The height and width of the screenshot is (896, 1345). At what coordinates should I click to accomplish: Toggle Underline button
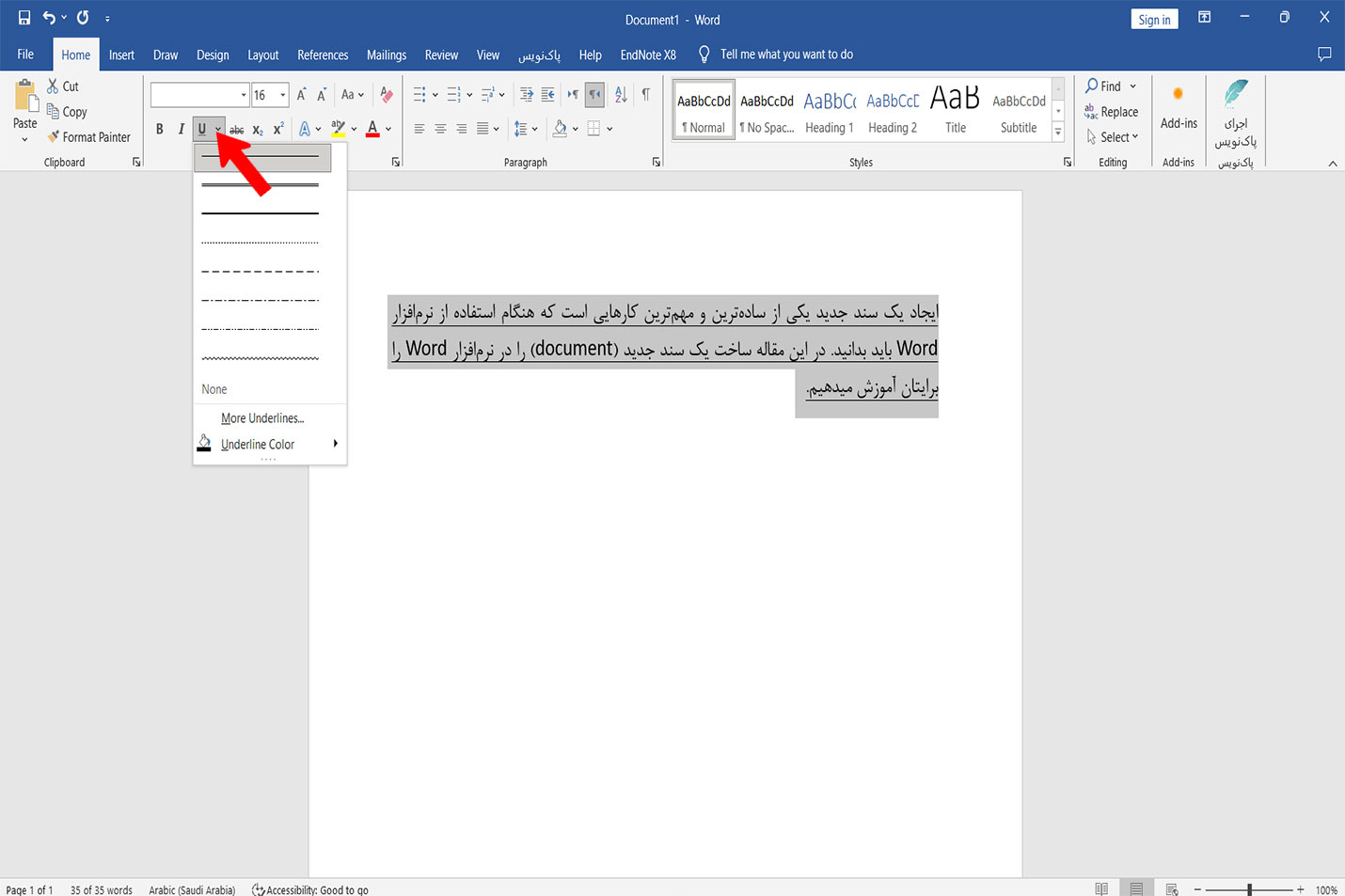click(202, 129)
